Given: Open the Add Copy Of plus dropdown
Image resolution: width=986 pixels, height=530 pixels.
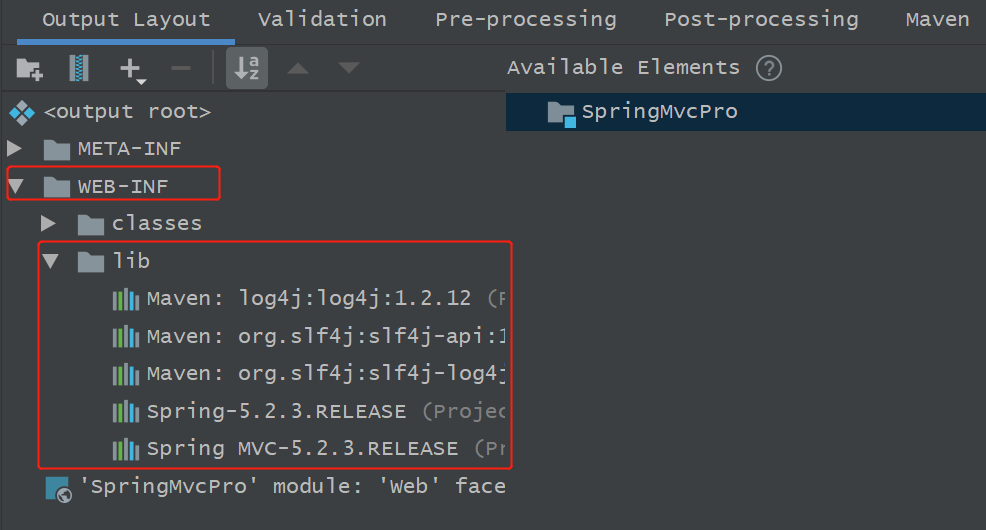Looking at the screenshot, I should (x=133, y=69).
